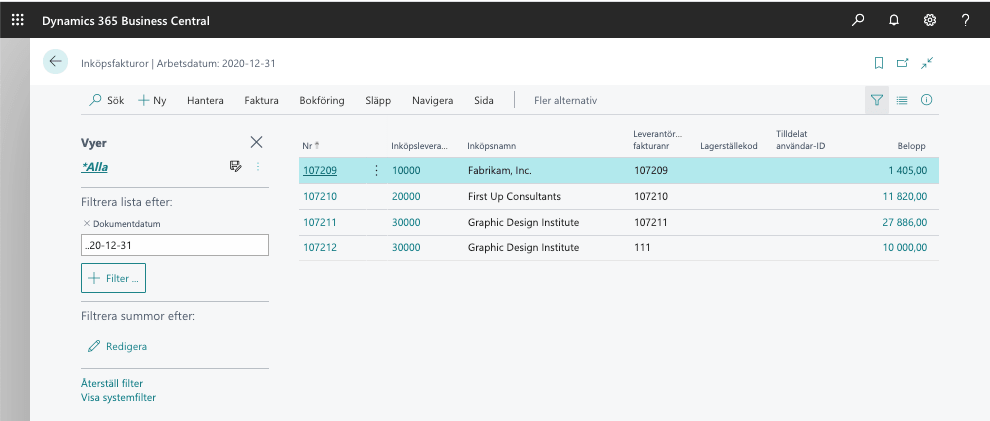
Task: Select Graphic Design Institute in row 107211
Action: click(x=523, y=222)
